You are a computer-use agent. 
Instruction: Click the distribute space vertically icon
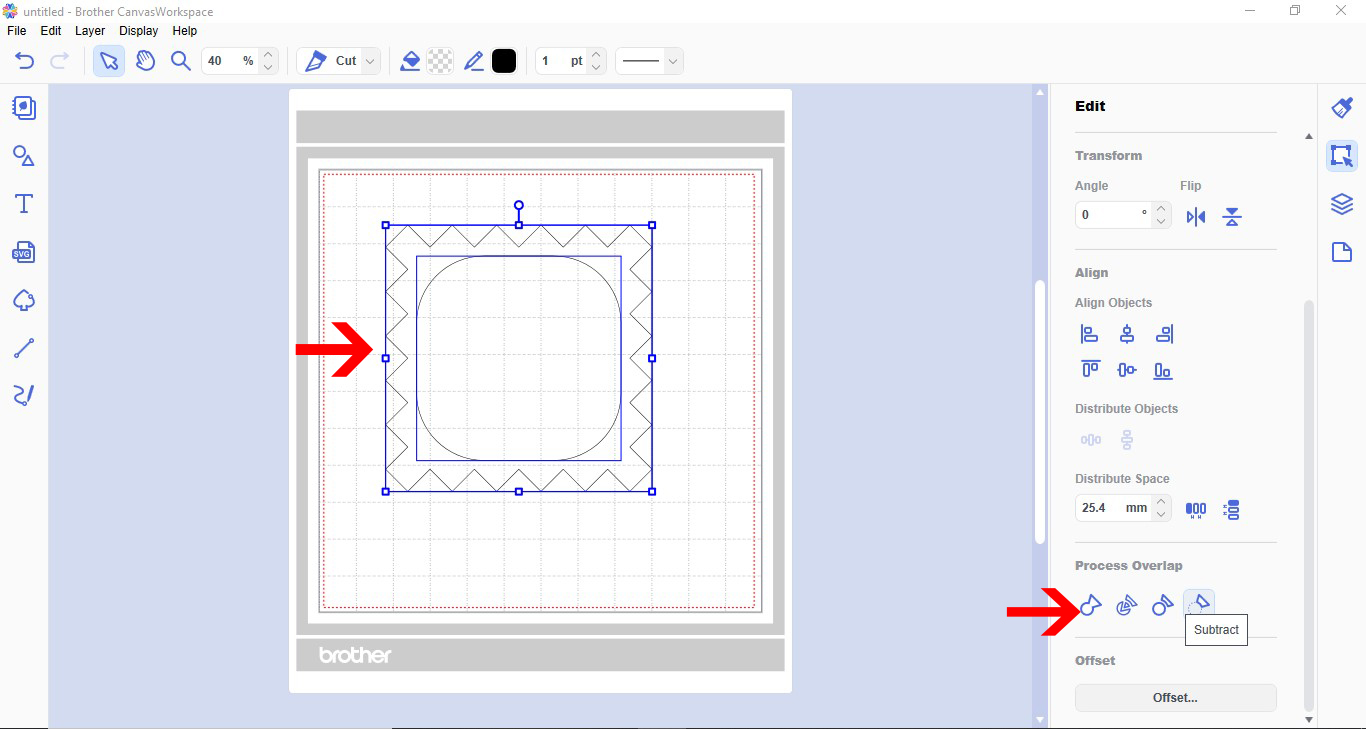tap(1232, 509)
